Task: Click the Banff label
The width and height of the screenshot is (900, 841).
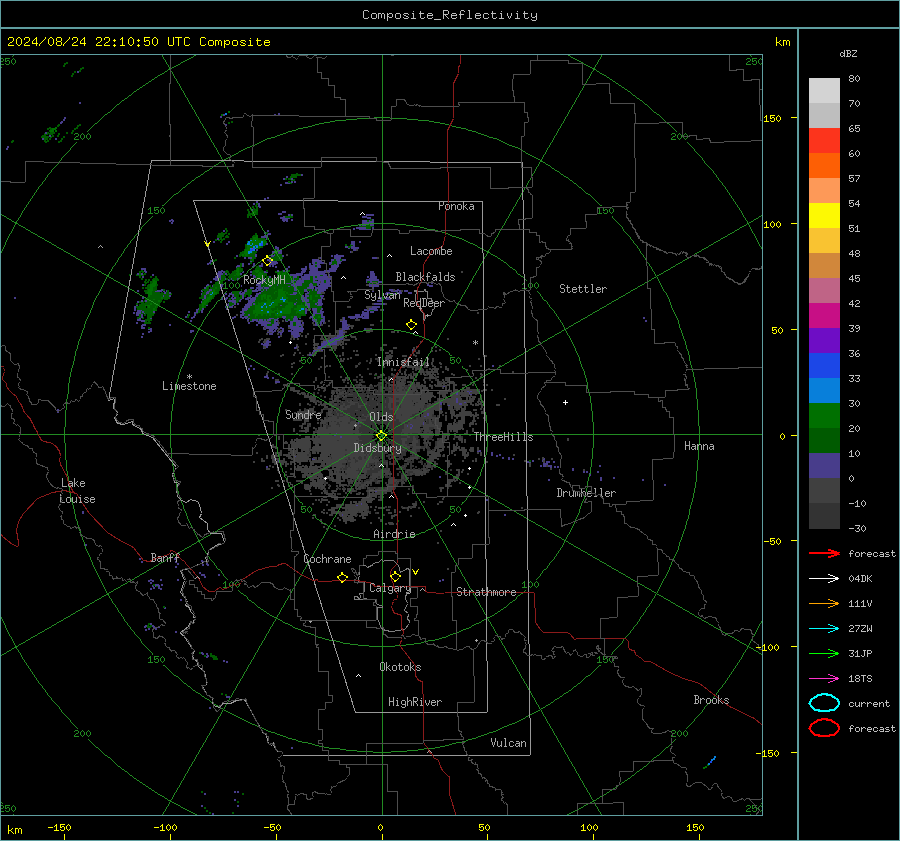Action: pos(165,558)
